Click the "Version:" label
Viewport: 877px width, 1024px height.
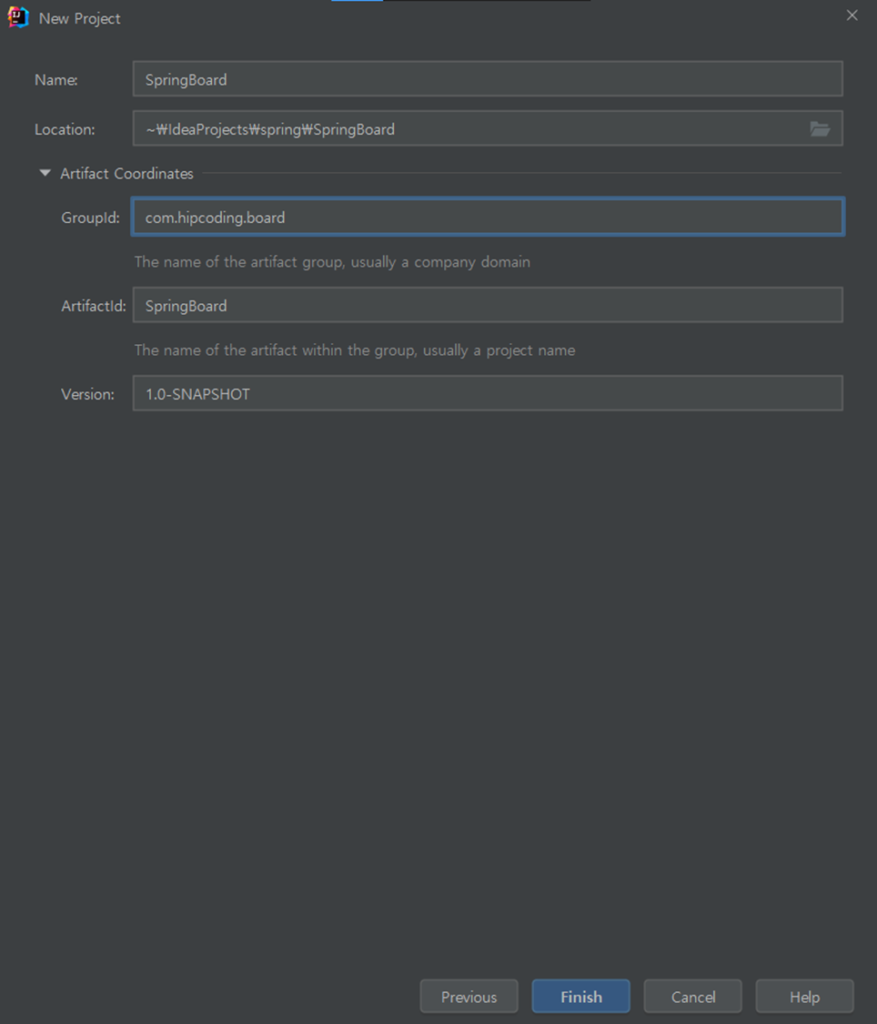[88, 394]
